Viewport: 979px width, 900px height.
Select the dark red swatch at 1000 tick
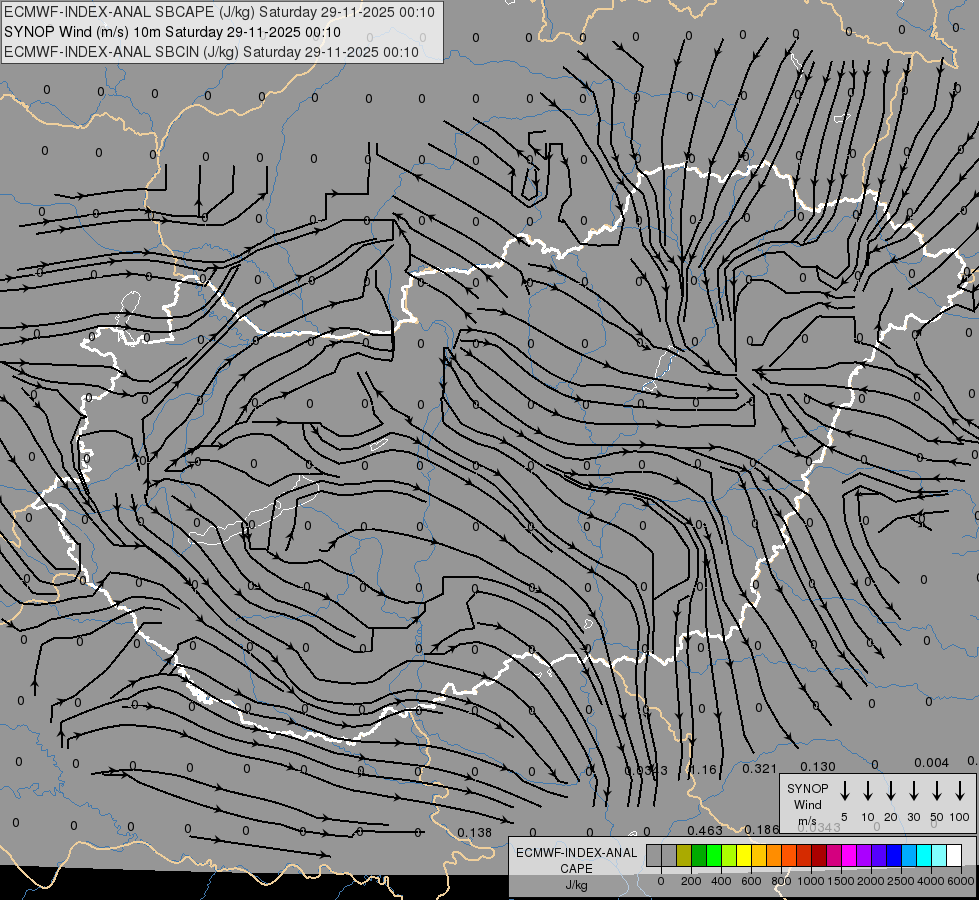pos(819,855)
